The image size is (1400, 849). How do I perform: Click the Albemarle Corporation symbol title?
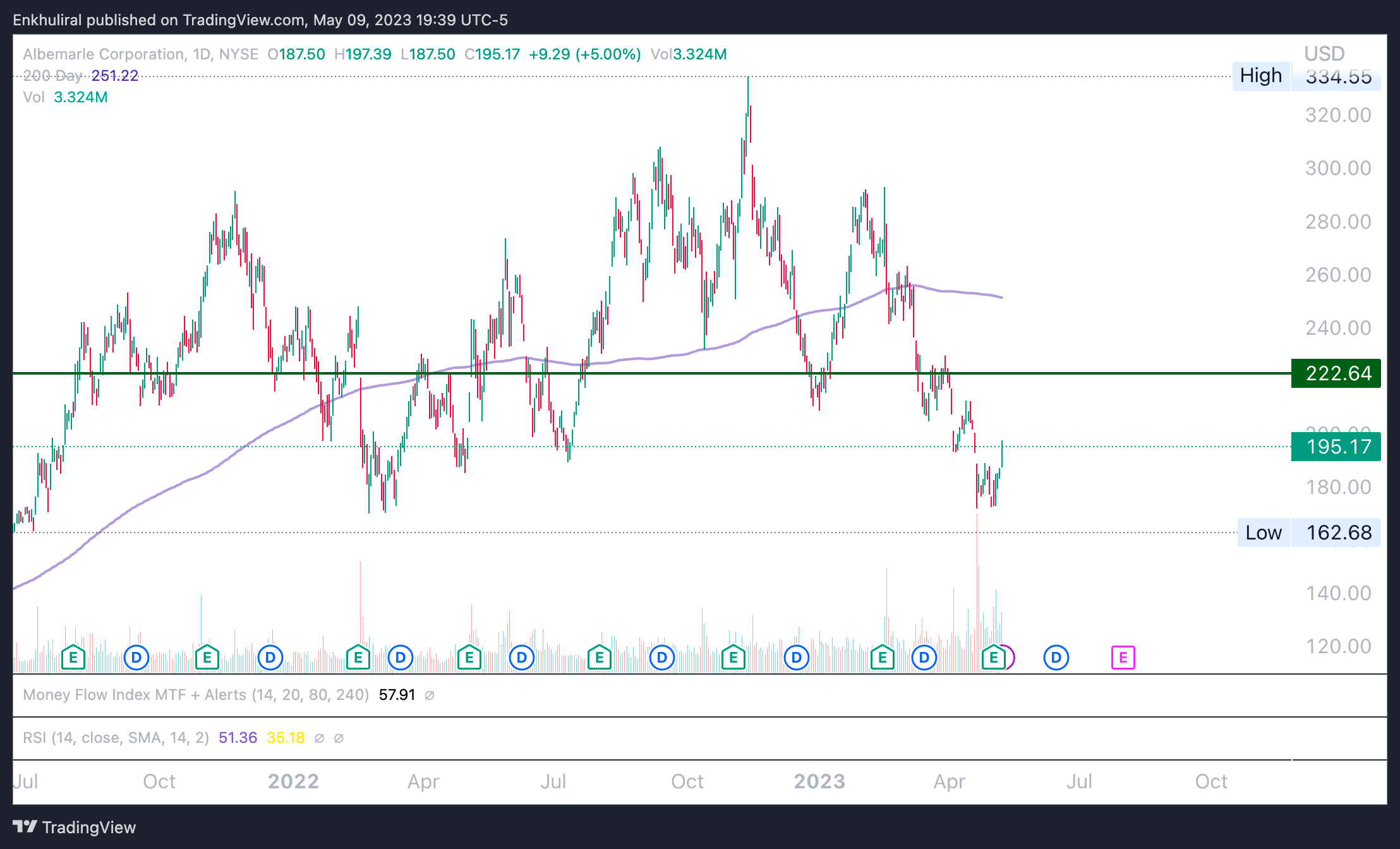[104, 54]
